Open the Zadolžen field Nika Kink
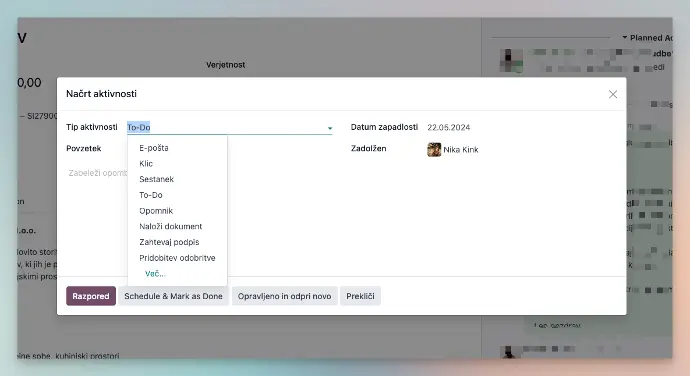Viewport: 690px width, 376px height. [460, 150]
